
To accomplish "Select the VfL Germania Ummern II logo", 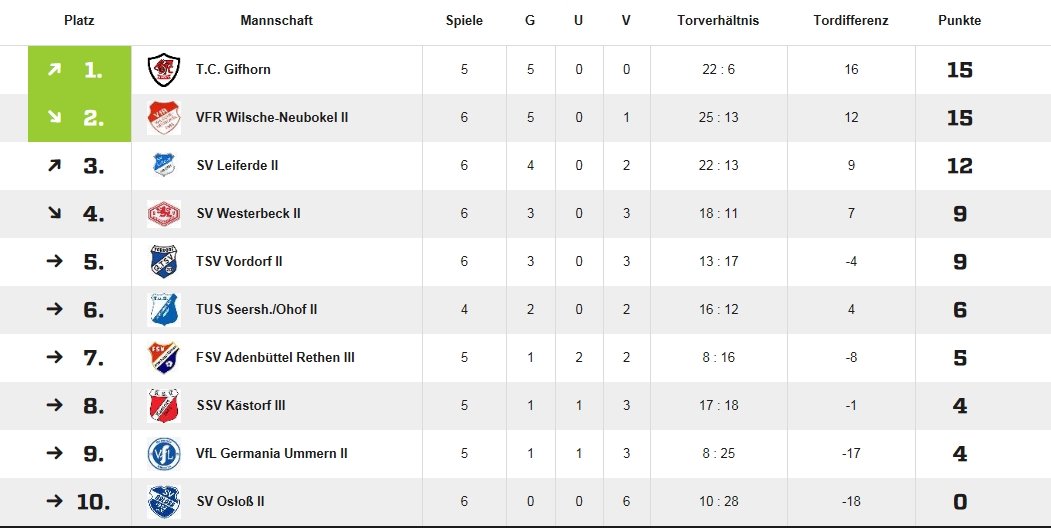I will pos(164,454).
